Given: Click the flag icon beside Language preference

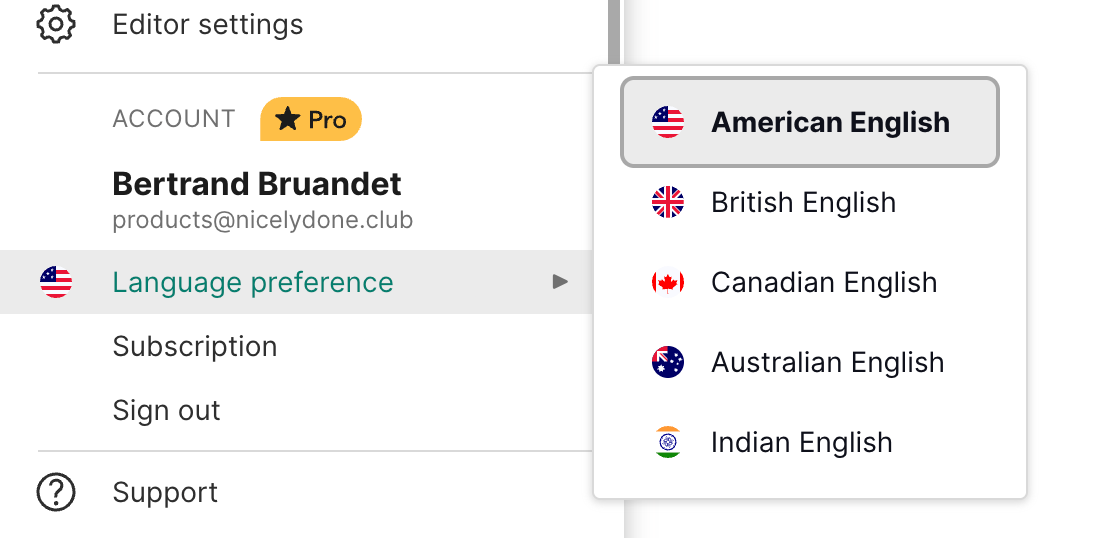Looking at the screenshot, I should [56, 282].
